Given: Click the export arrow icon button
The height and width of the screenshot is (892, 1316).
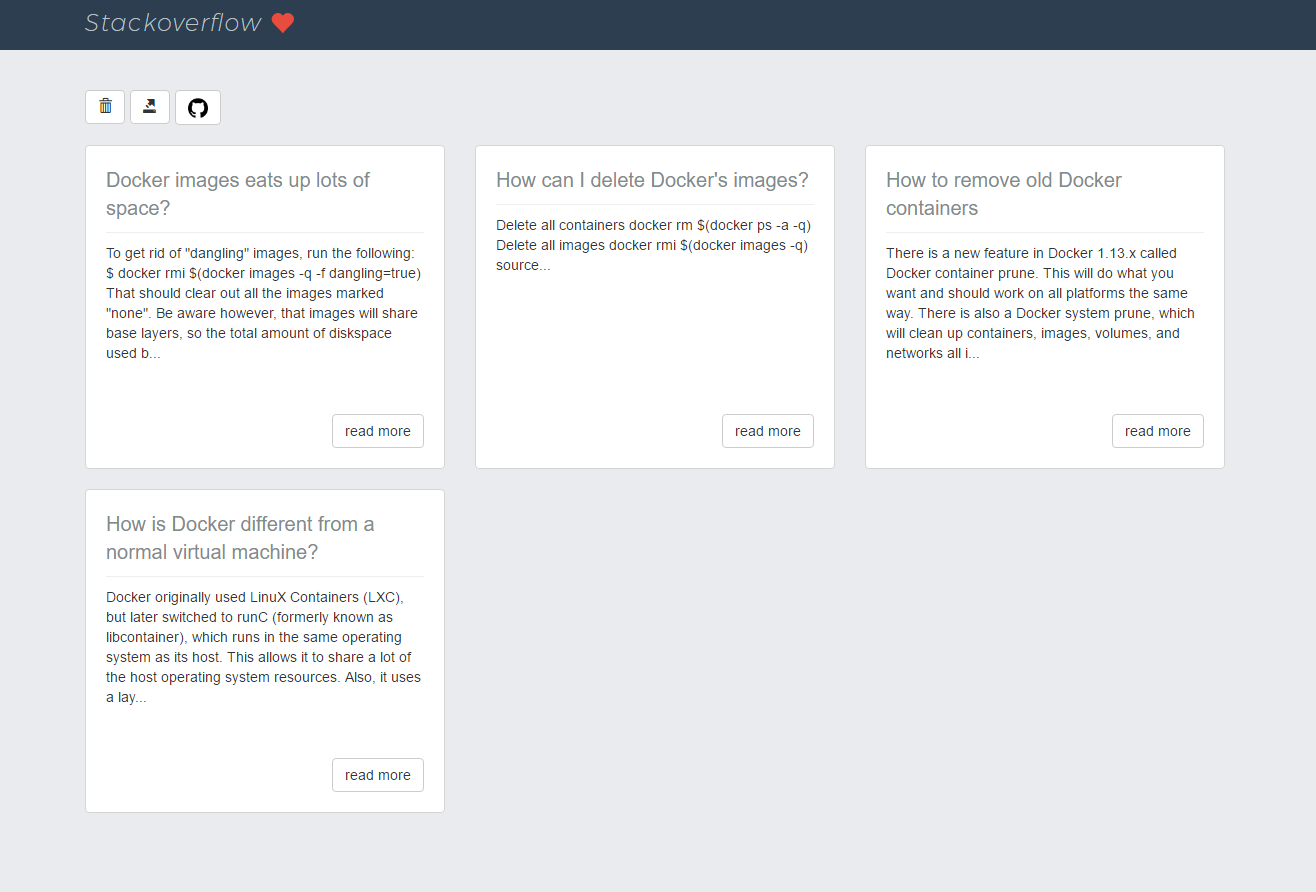Looking at the screenshot, I should pos(150,107).
